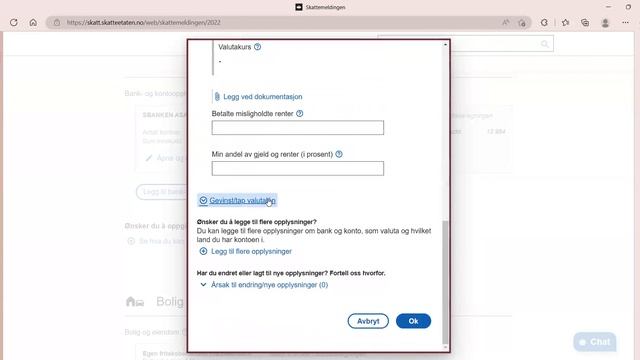This screenshot has width=640, height=360.
Task: Click the help icon next to Valutakurs
Action: click(x=257, y=47)
